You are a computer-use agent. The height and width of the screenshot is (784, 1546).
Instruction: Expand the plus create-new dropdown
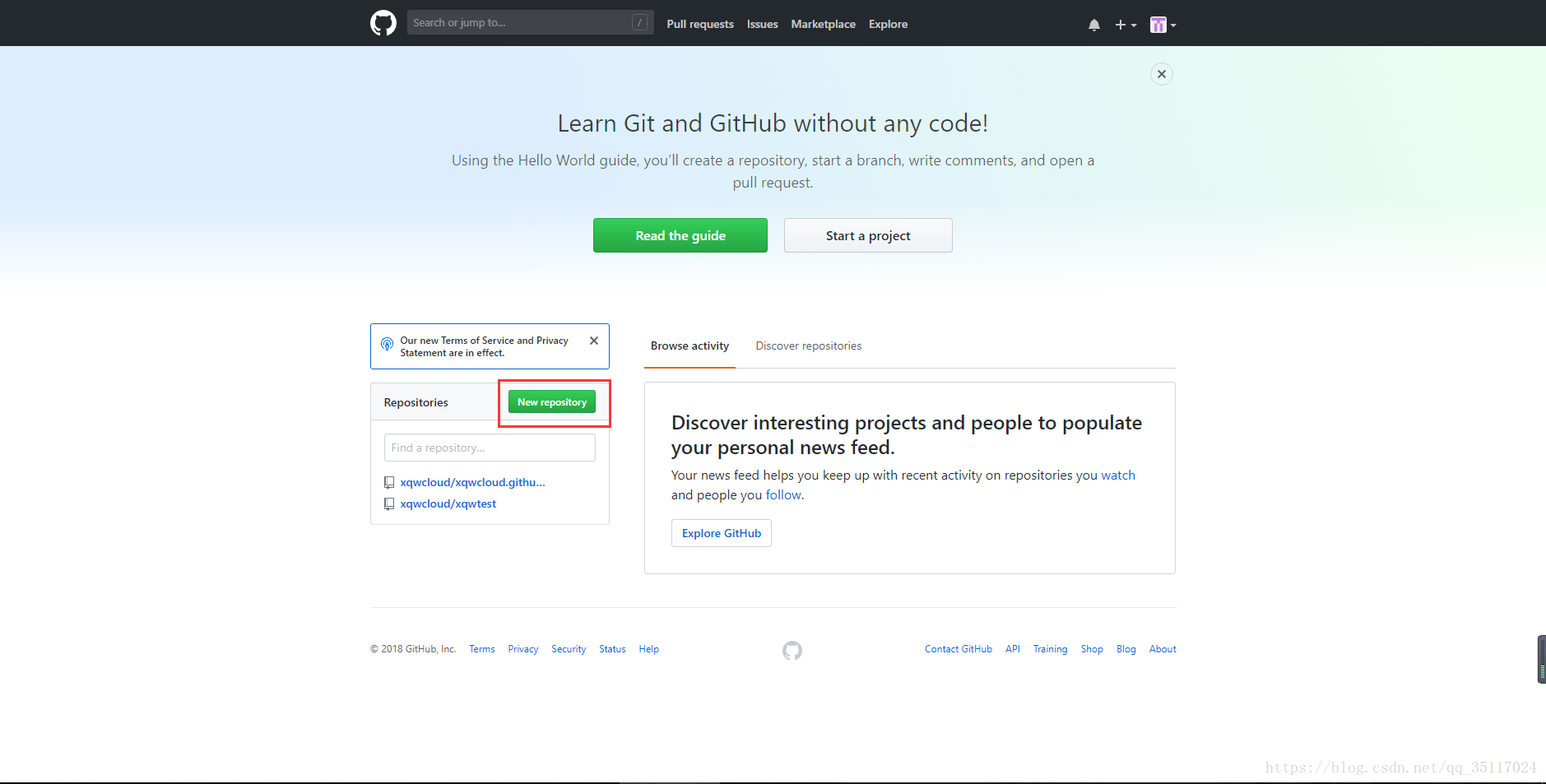tap(1126, 25)
